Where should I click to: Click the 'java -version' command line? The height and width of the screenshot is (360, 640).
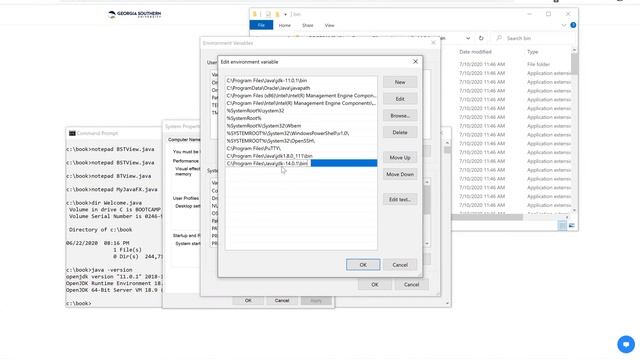pyautogui.click(x=99, y=270)
